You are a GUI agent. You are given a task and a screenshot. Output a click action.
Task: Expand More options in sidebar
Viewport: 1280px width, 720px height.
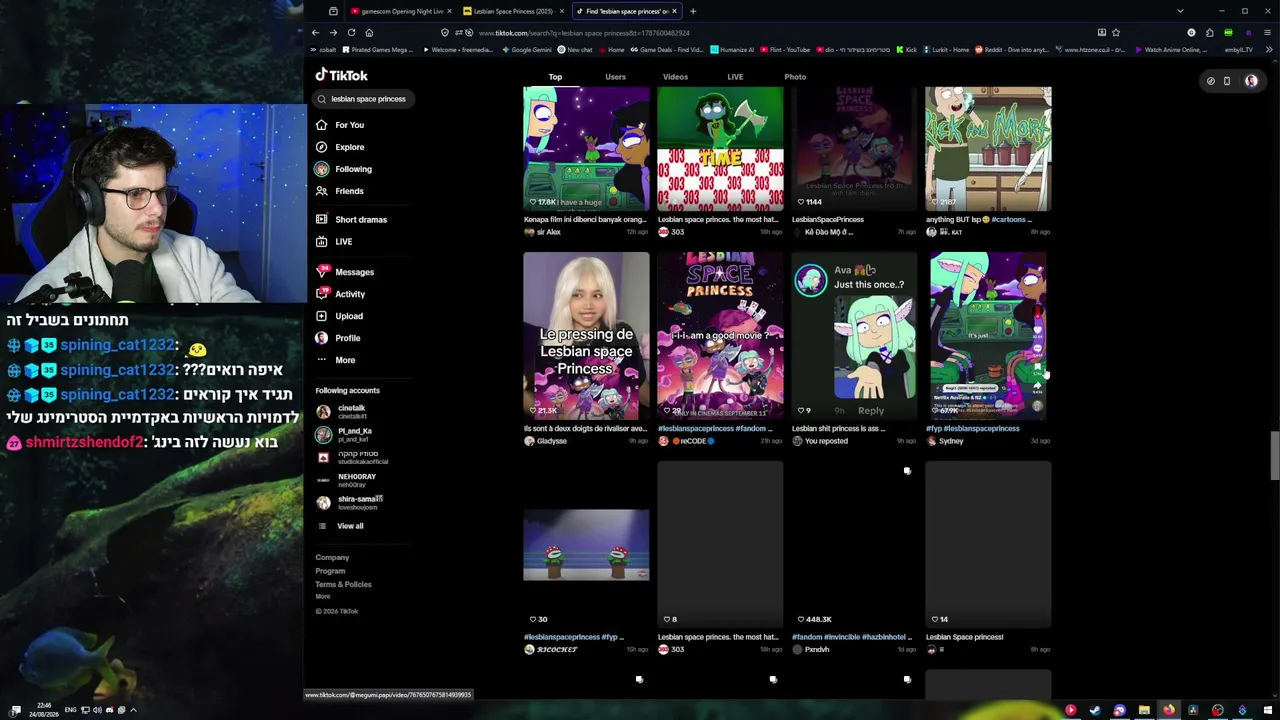(x=335, y=360)
